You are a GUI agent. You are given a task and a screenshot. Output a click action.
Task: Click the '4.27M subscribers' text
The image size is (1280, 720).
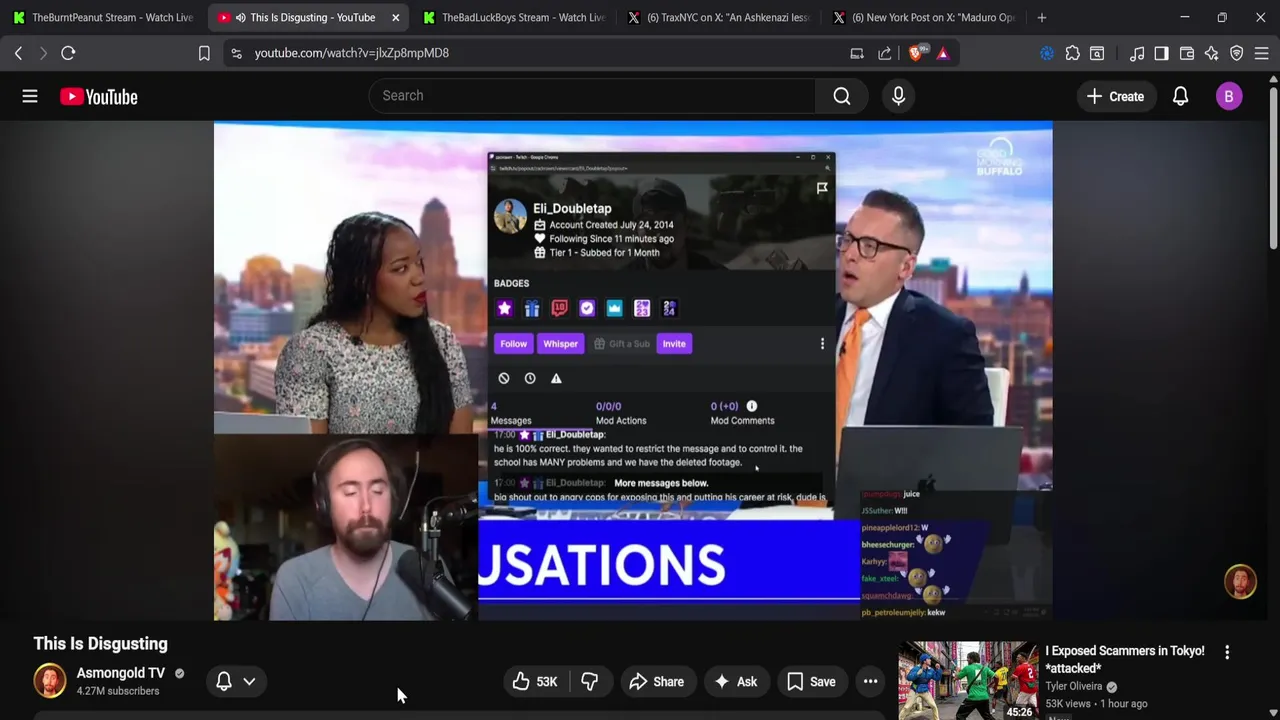coord(118,691)
